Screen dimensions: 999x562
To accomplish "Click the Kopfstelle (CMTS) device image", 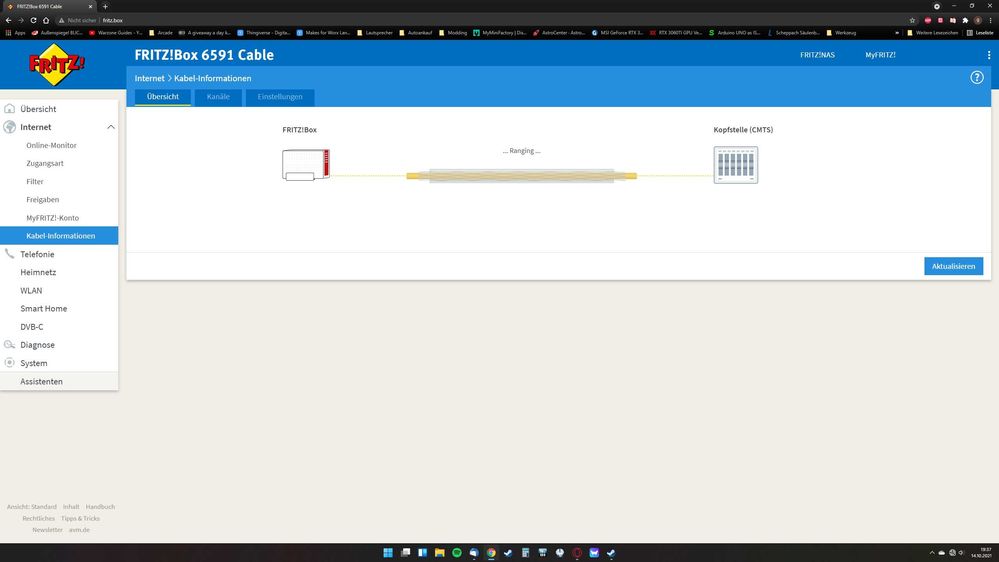I will (x=736, y=165).
